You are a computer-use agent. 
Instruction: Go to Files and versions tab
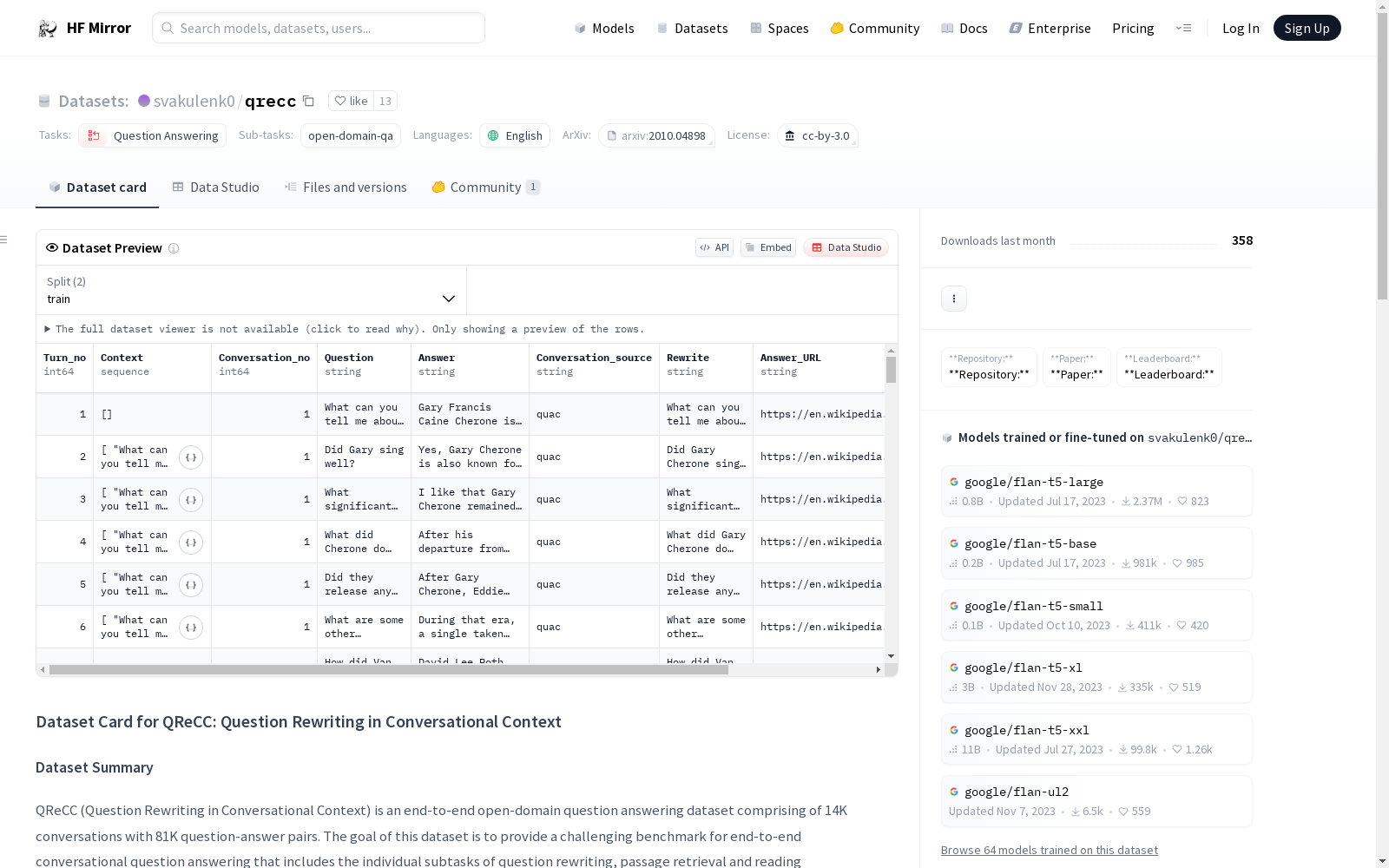pos(346,187)
